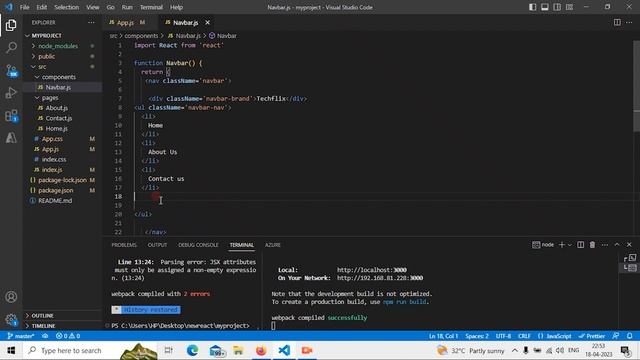Click the components breadcrumb segment
The height and width of the screenshot is (360, 640).
coord(141,36)
